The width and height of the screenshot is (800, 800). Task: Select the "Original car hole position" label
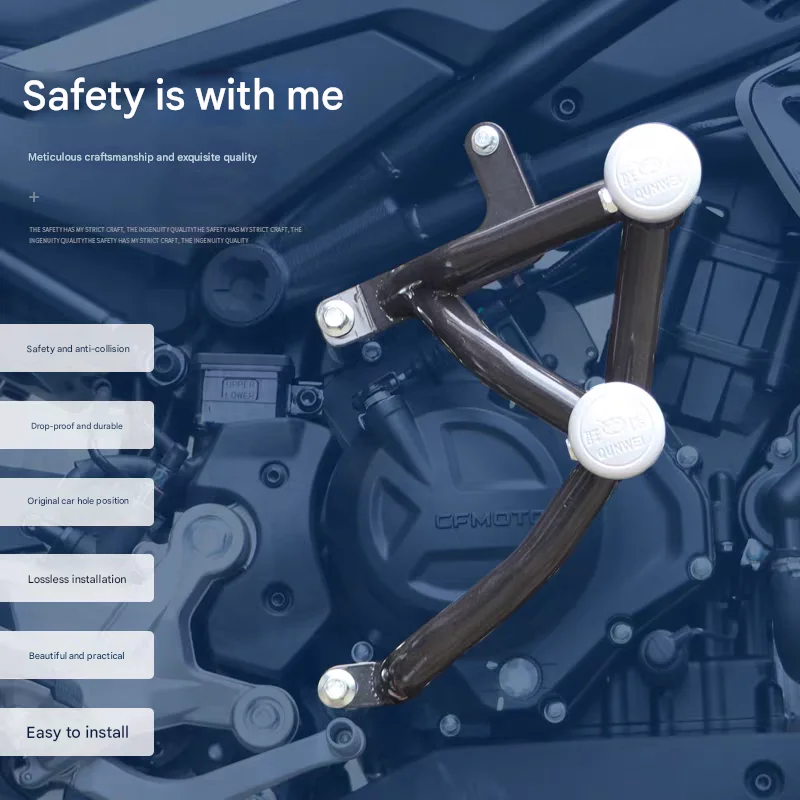point(77,501)
